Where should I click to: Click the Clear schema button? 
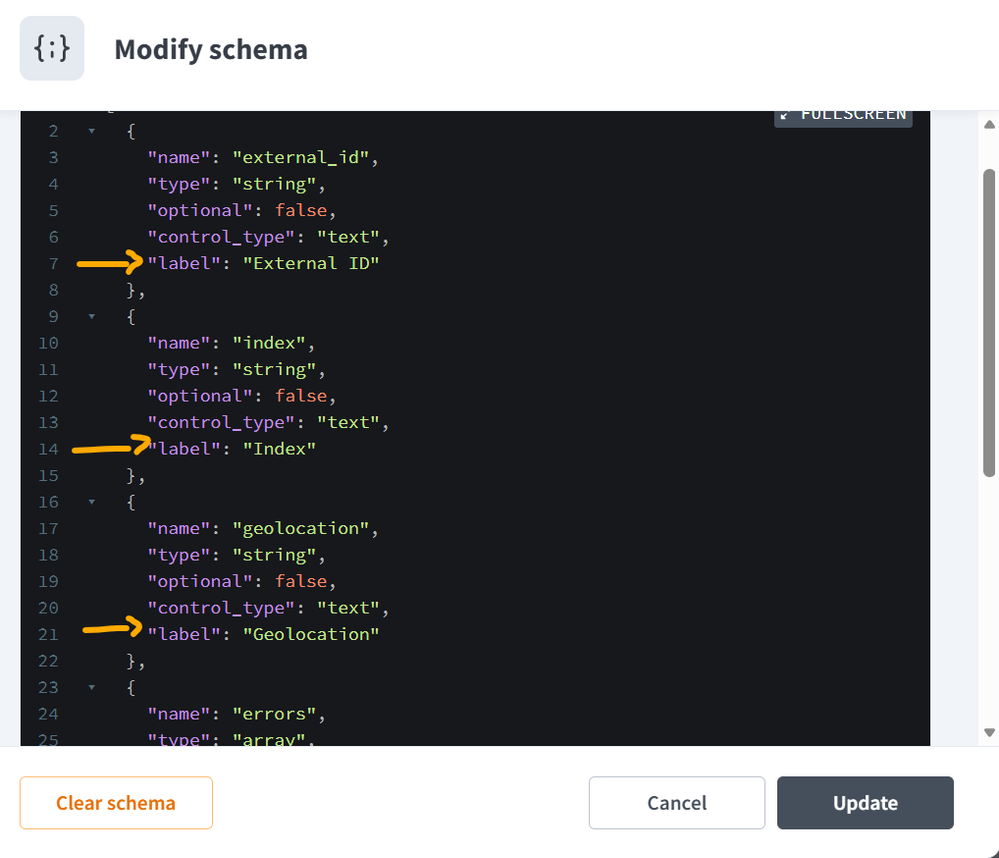coord(116,803)
